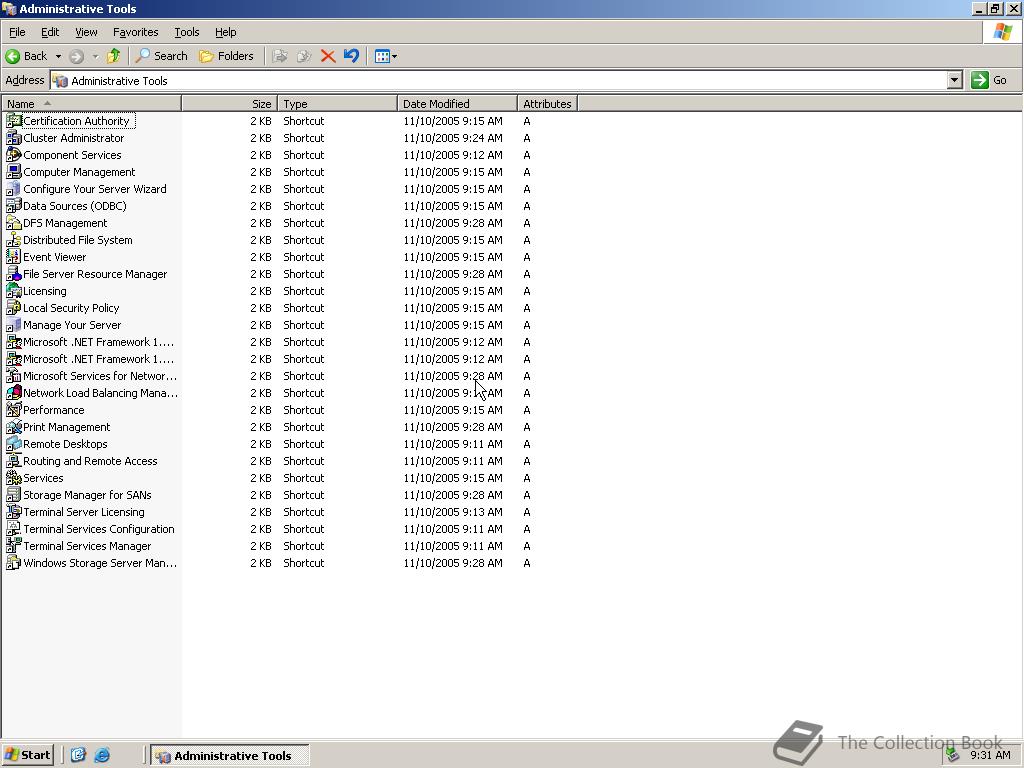This screenshot has height=768, width=1024.
Task: Select the Distributed File System icon
Action: click(x=13, y=240)
